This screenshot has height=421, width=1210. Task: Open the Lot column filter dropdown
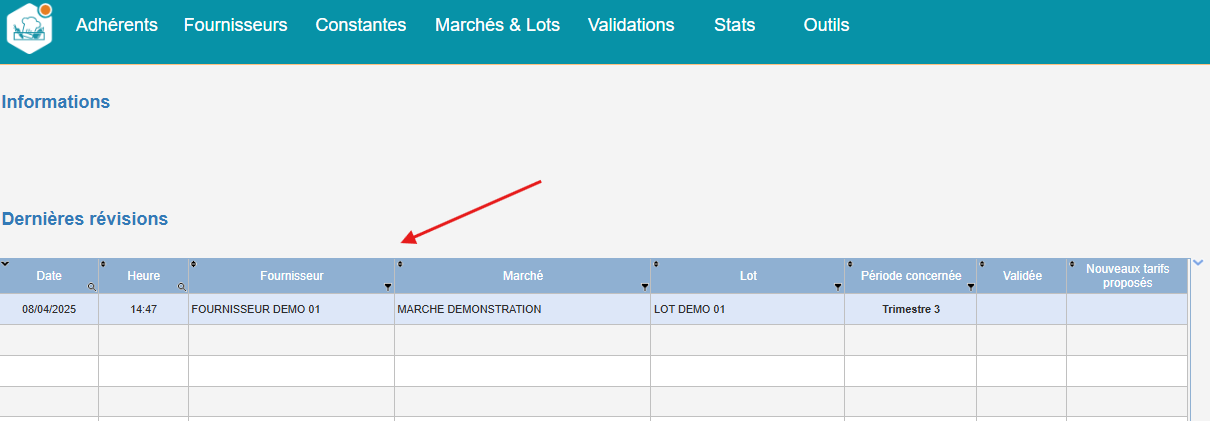838,287
